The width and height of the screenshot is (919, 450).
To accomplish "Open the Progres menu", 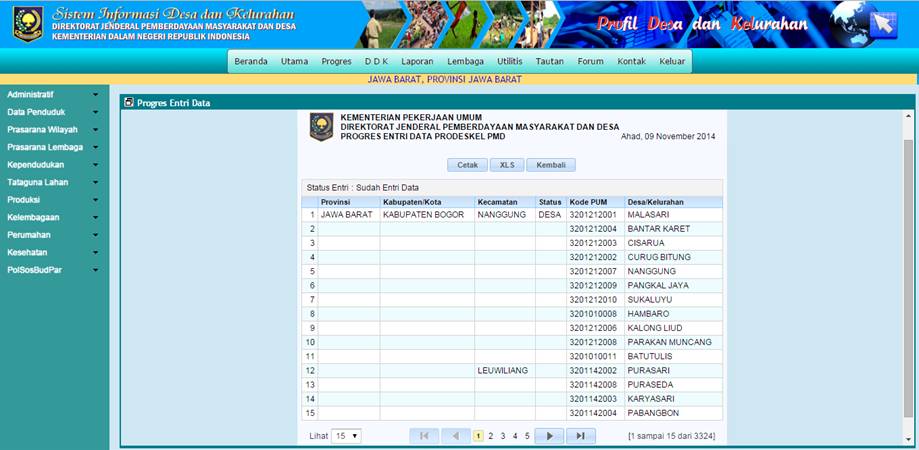I will pyautogui.click(x=336, y=61).
